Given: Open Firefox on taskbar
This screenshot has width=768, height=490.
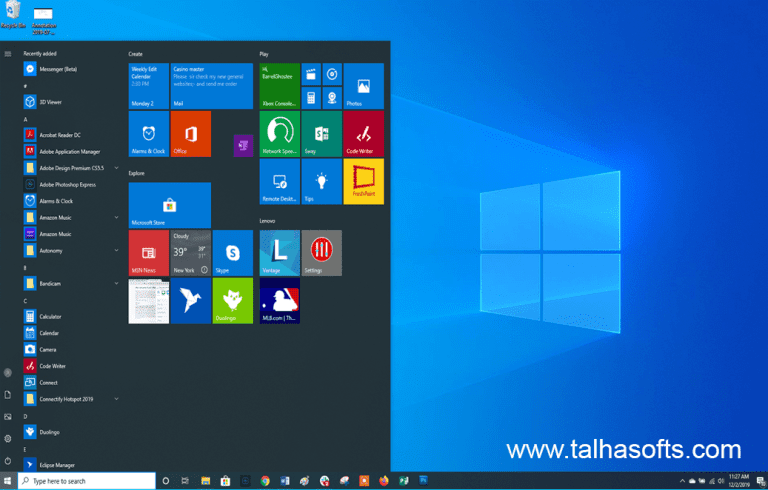Looking at the screenshot, I should (384, 481).
